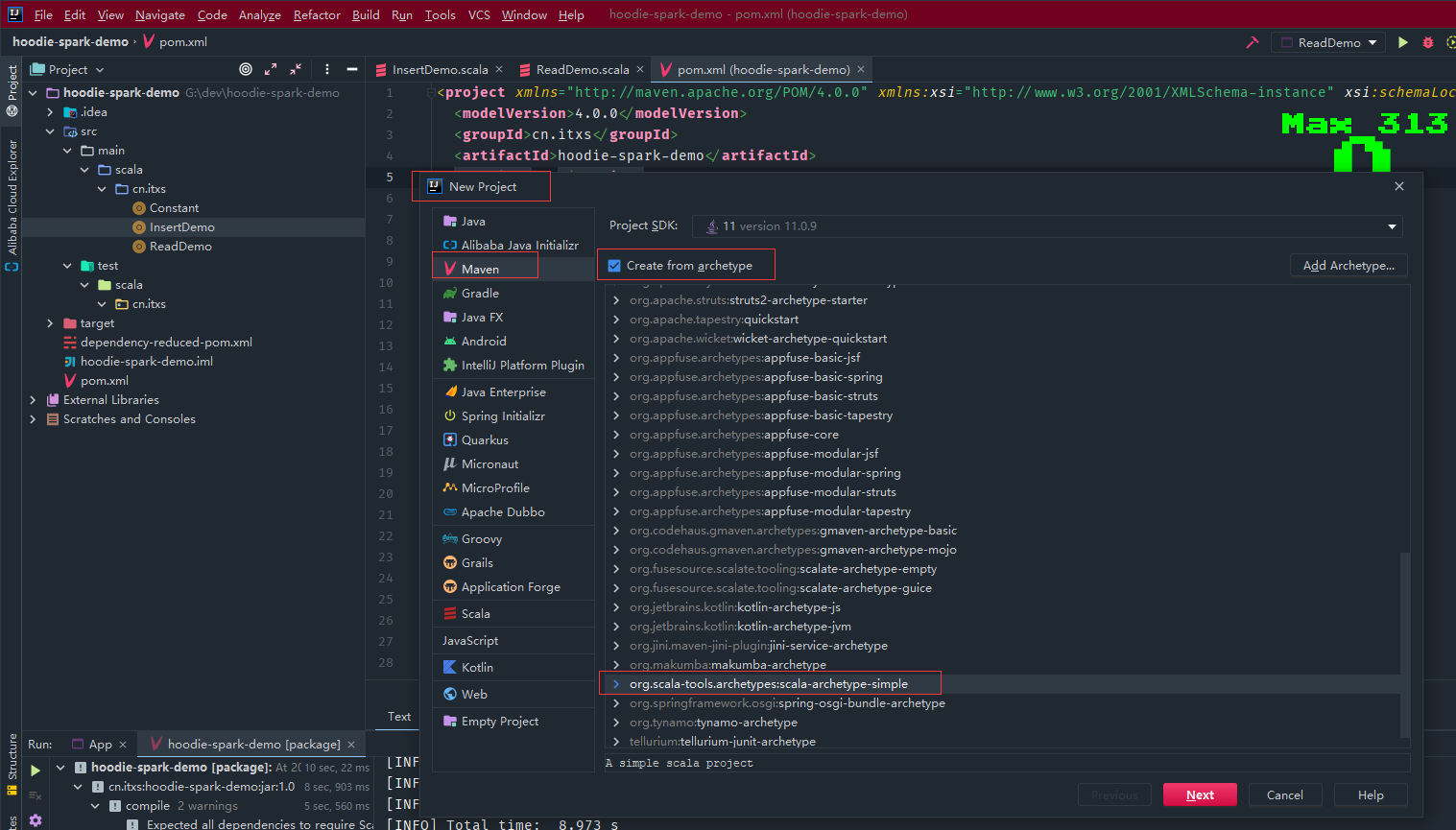Viewport: 1456px width, 830px height.
Task: Collapse the src folder in project tree
Action: (x=50, y=131)
